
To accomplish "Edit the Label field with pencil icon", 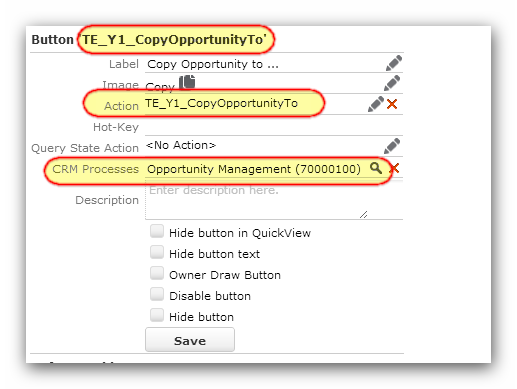I will click(x=394, y=63).
